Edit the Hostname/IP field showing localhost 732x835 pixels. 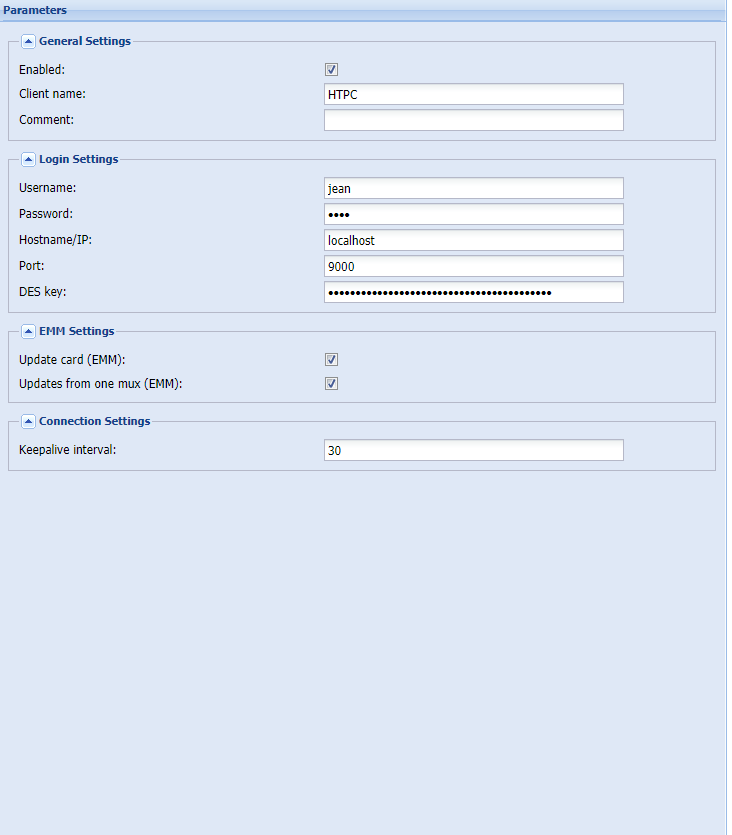pyautogui.click(x=473, y=240)
